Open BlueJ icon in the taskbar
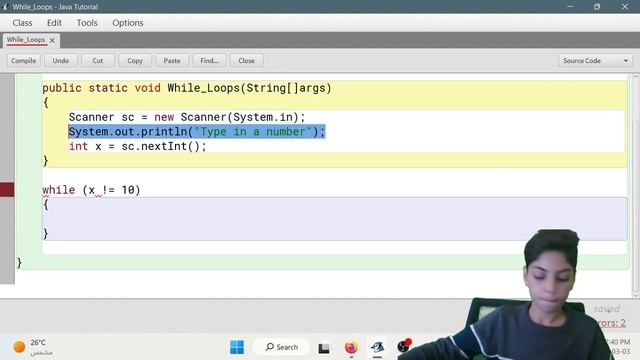 [x=378, y=347]
